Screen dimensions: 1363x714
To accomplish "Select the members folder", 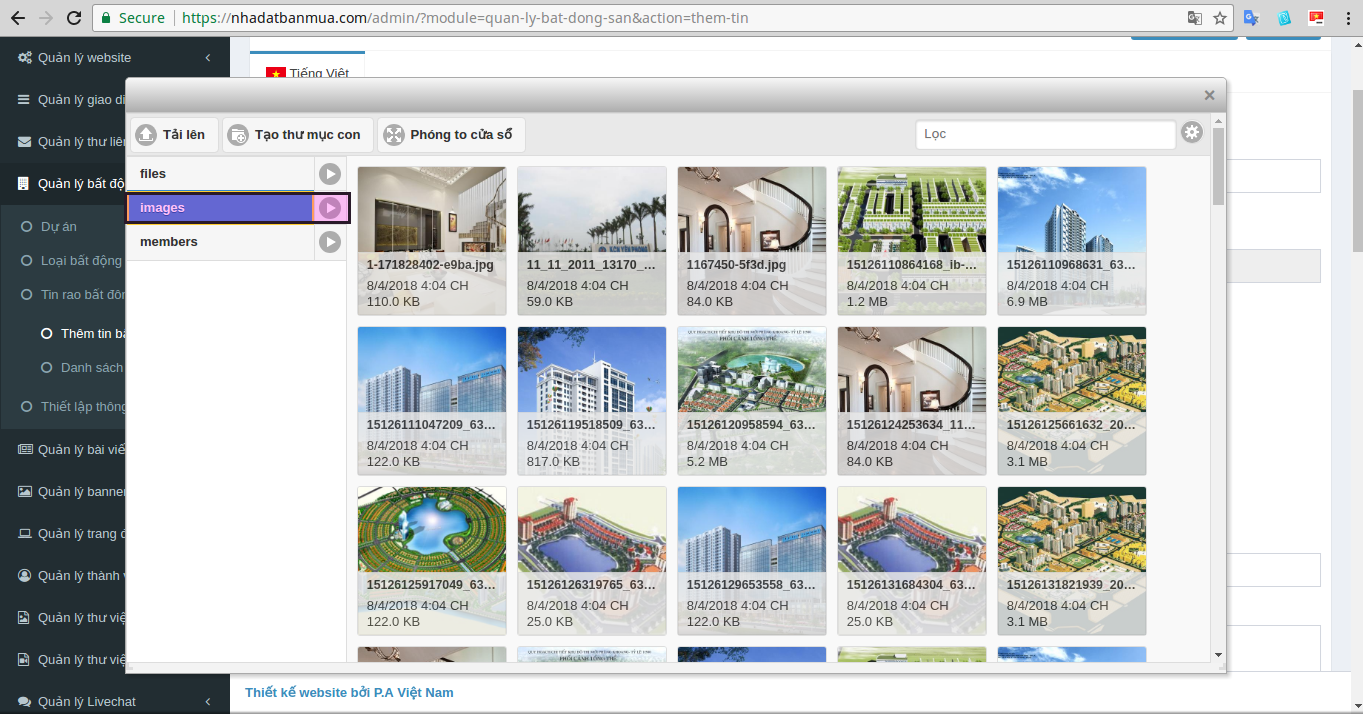I will click(x=220, y=242).
